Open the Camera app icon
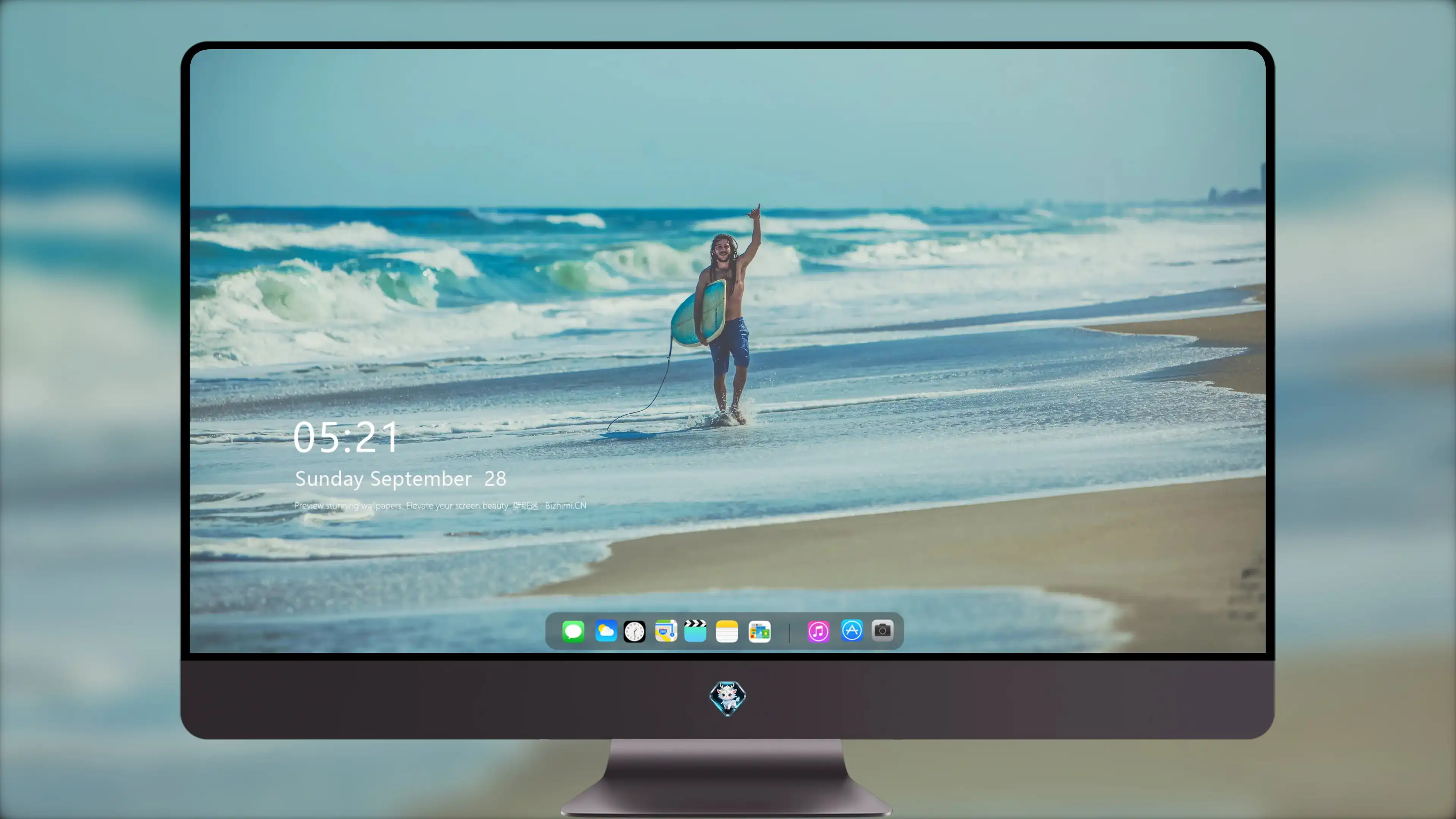The height and width of the screenshot is (819, 1456). 882,630
